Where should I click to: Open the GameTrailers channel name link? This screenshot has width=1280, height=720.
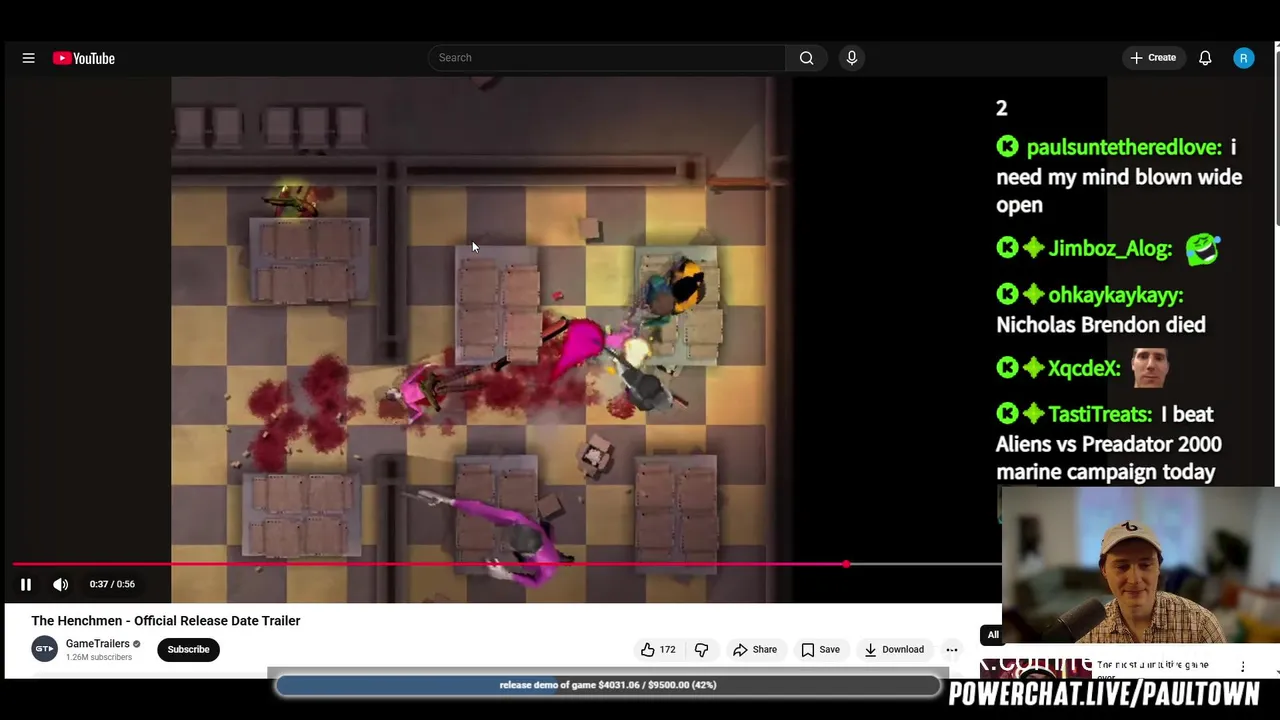98,644
